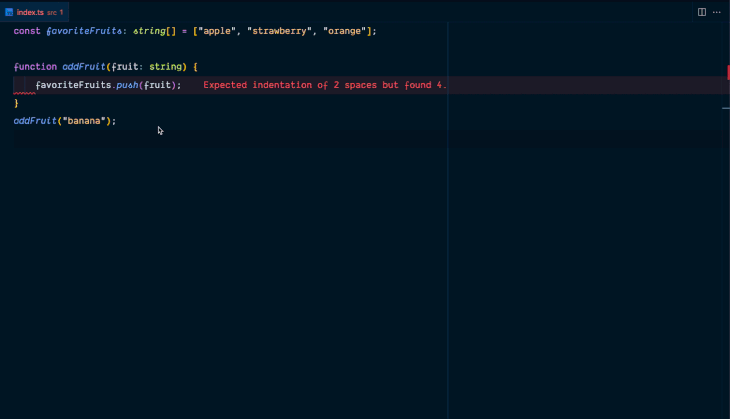The height and width of the screenshot is (419, 730).
Task: Click the red error marker in the scrollbar
Action: (727, 72)
